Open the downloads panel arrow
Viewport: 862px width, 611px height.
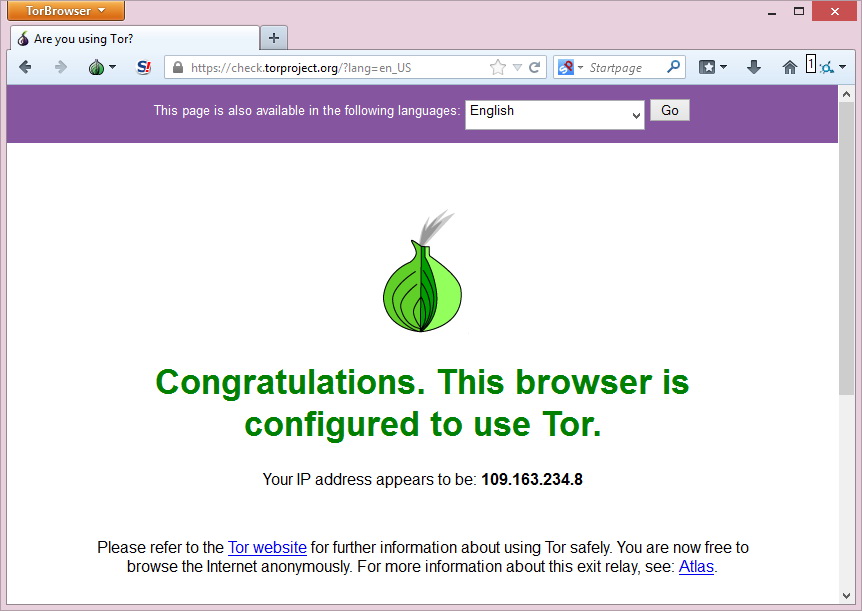coord(754,68)
